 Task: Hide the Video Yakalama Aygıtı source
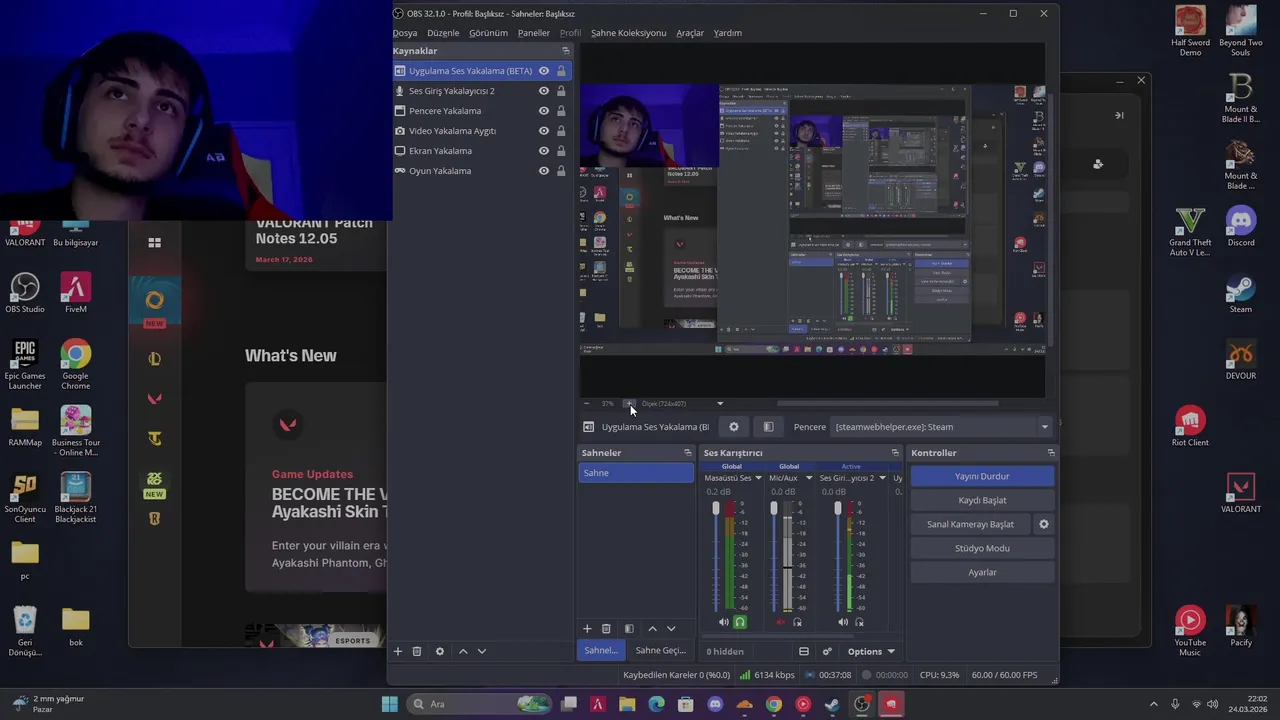click(544, 131)
